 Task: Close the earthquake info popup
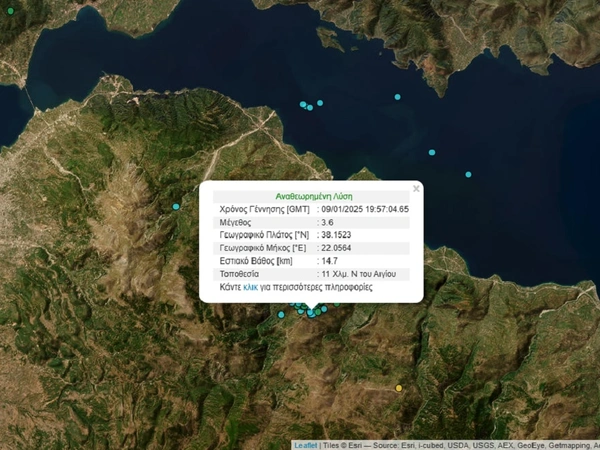click(x=416, y=188)
